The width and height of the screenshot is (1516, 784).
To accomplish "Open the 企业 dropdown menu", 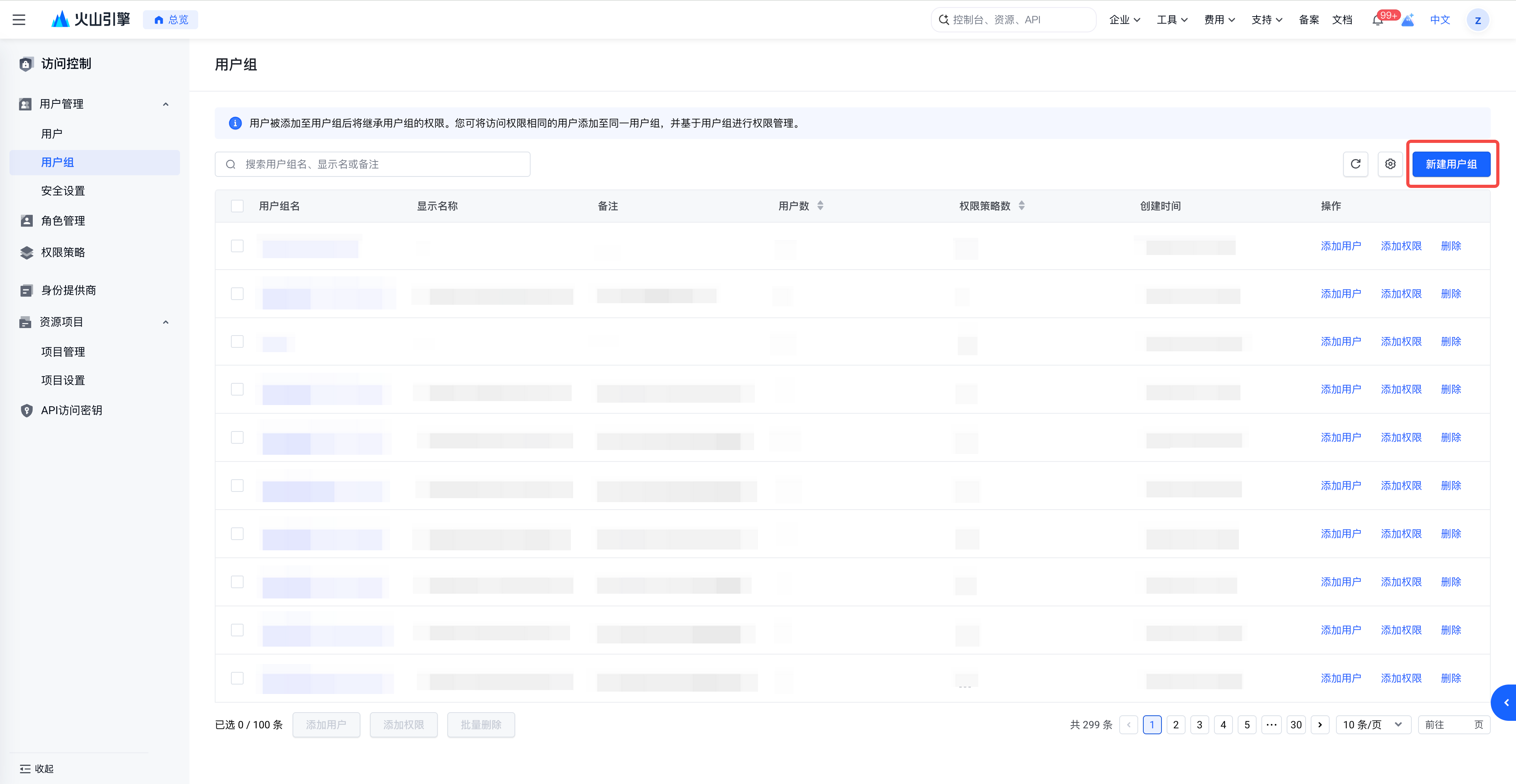I will pos(1125,20).
